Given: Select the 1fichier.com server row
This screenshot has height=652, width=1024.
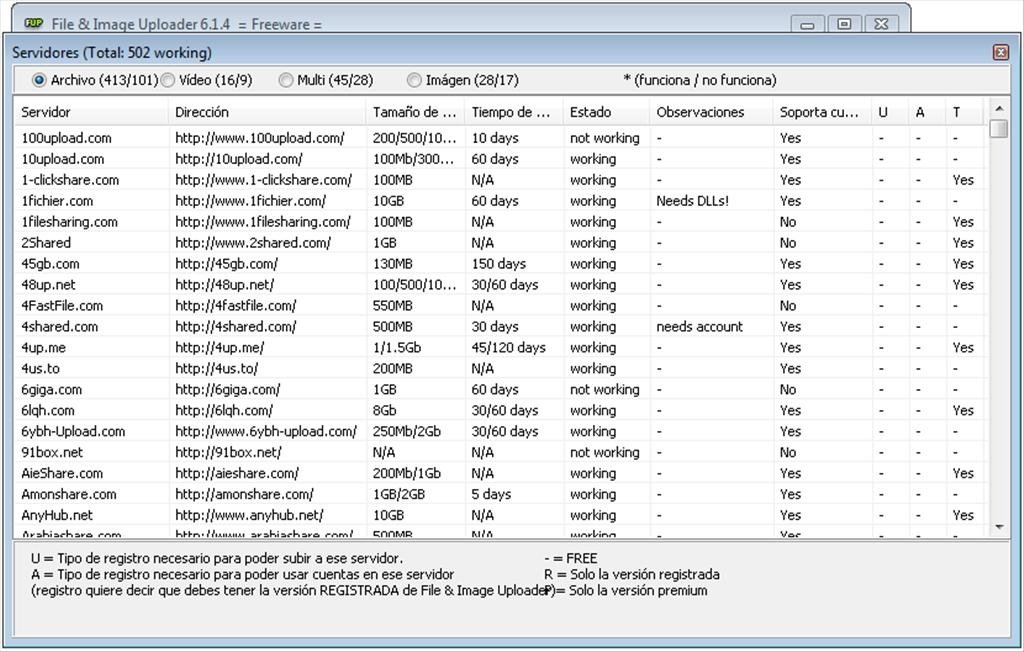Looking at the screenshot, I should pos(500,201).
